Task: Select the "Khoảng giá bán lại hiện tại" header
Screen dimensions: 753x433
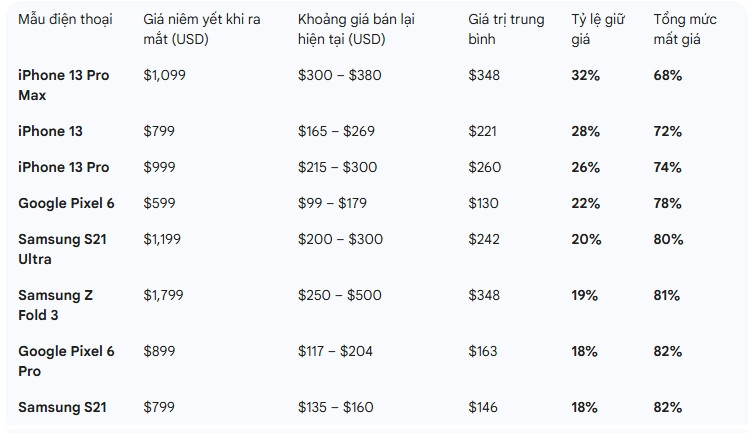Action: click(x=356, y=29)
